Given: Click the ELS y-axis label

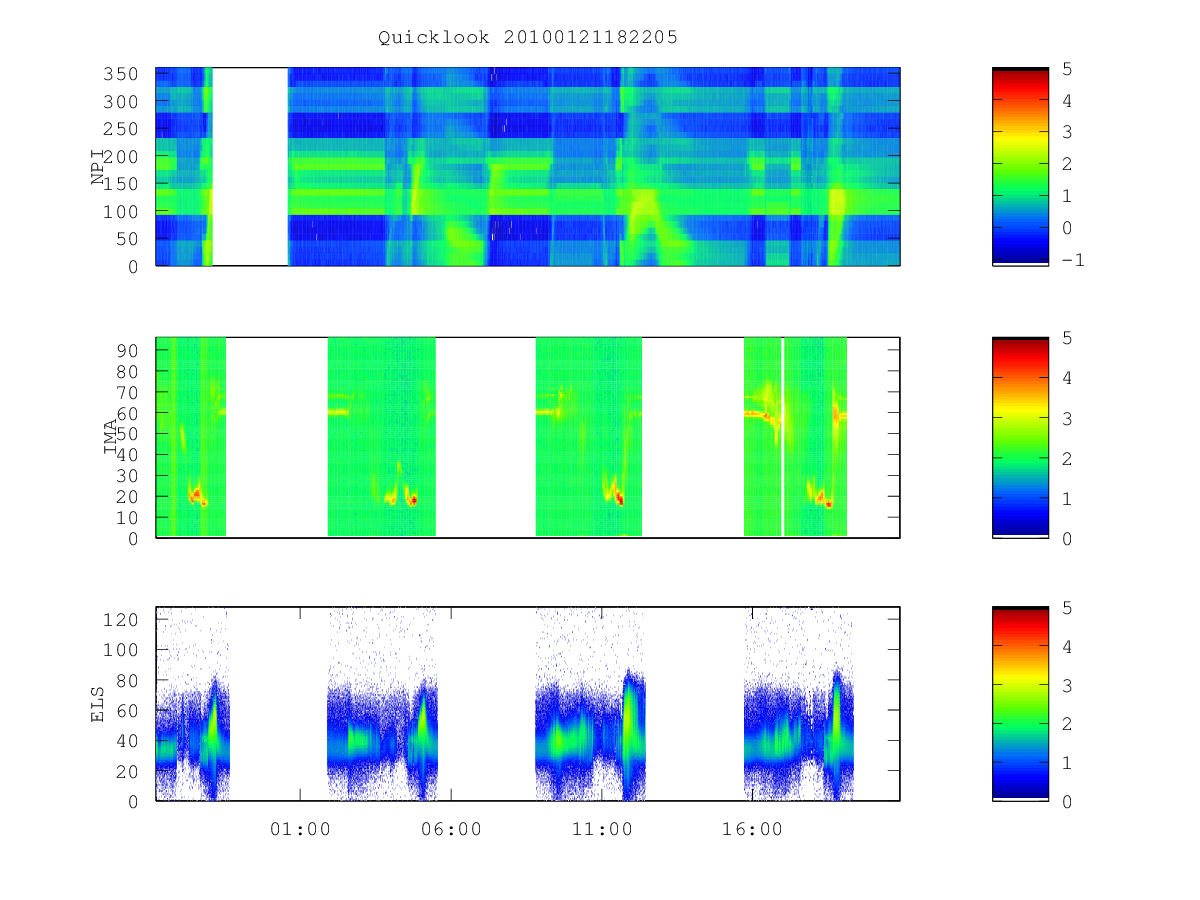Looking at the screenshot, I should coord(98,704).
